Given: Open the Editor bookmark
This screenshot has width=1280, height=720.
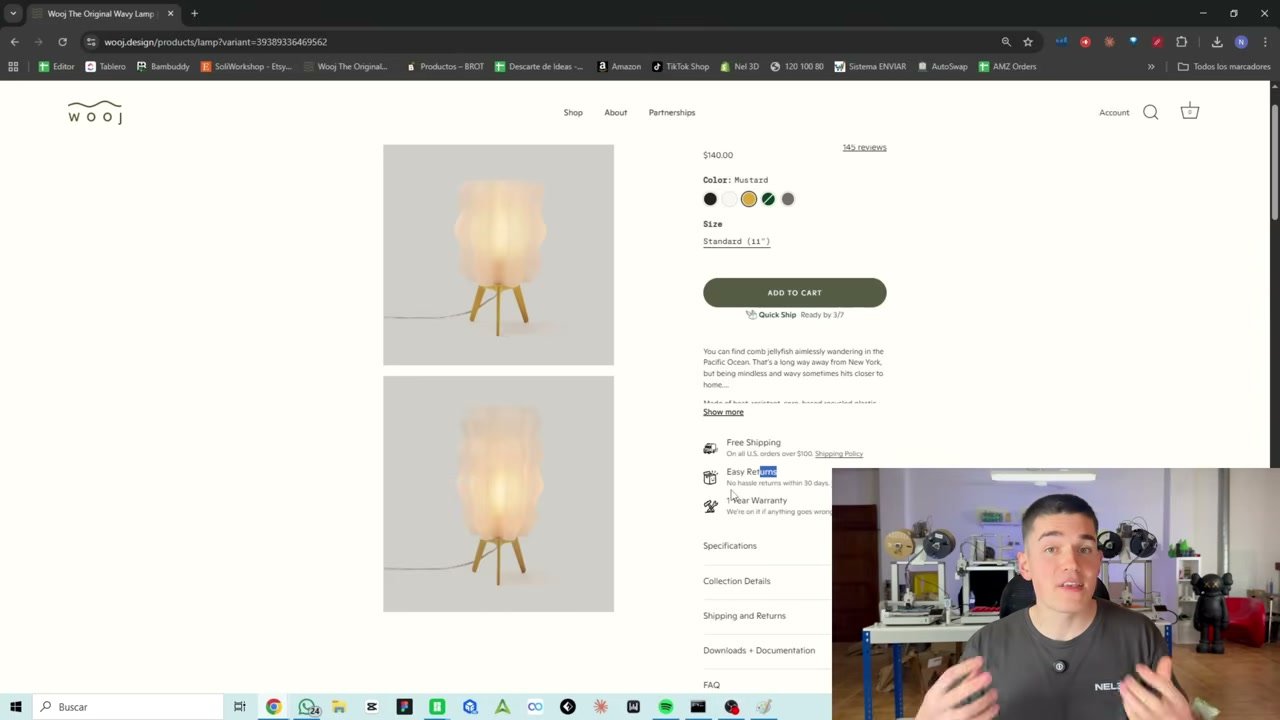Looking at the screenshot, I should [56, 67].
